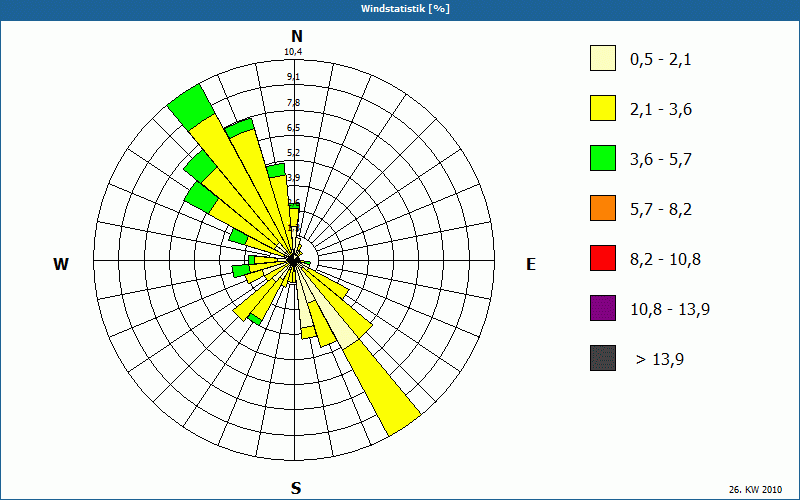Click the orange 5,7 - 8,2 legend swatch
The image size is (800, 500).
pyautogui.click(x=603, y=208)
